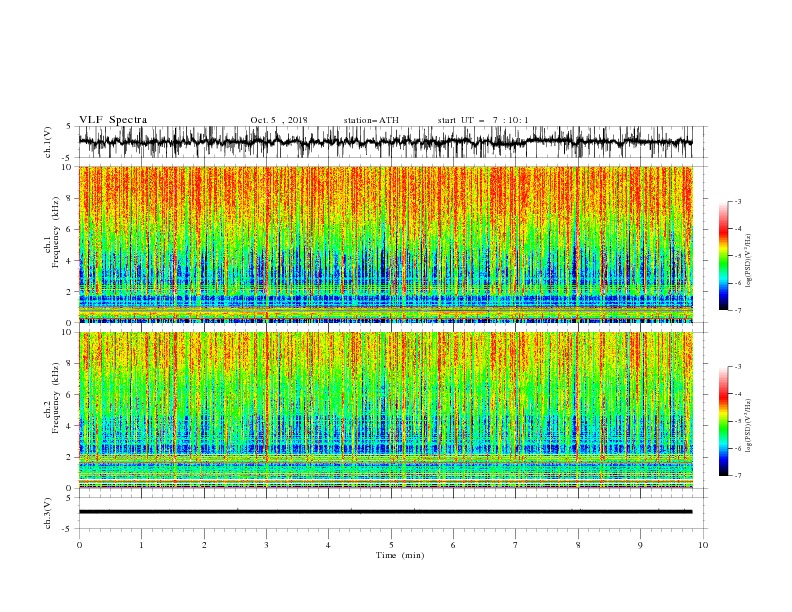The height and width of the screenshot is (612, 792).
Task: Click the time axis tick label "5"
Action: coord(391,545)
